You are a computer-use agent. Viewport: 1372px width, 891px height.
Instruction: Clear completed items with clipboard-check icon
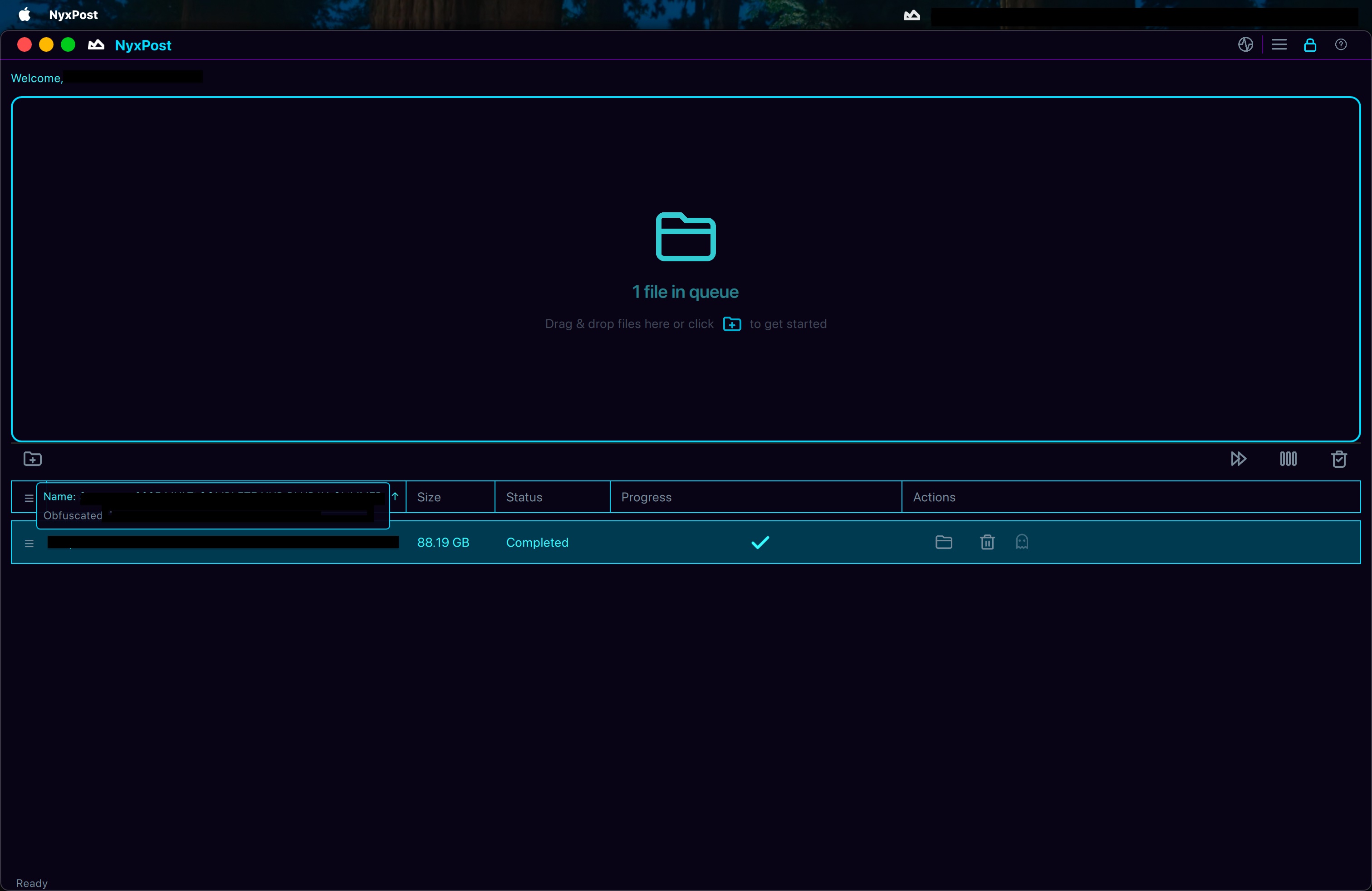coord(1338,459)
